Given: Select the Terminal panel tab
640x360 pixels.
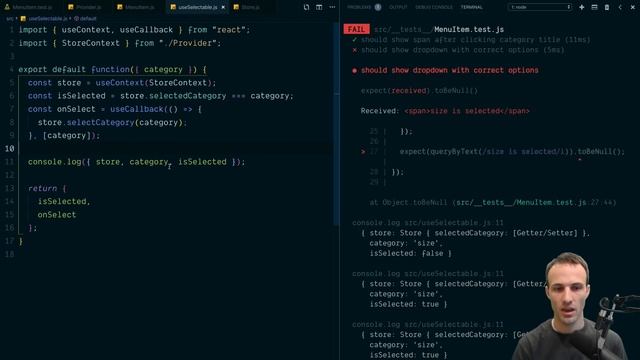Looking at the screenshot, I should 471,7.
